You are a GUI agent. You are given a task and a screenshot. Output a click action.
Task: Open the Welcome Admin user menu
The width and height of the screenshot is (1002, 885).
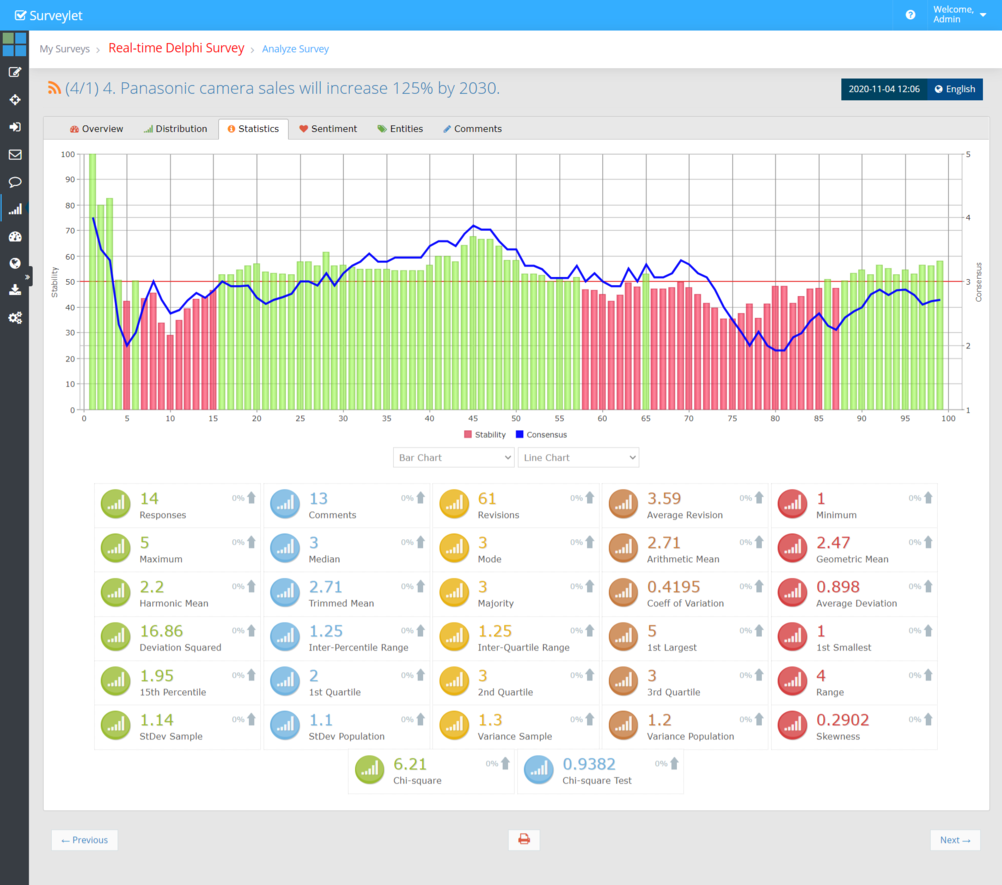[x=958, y=14]
